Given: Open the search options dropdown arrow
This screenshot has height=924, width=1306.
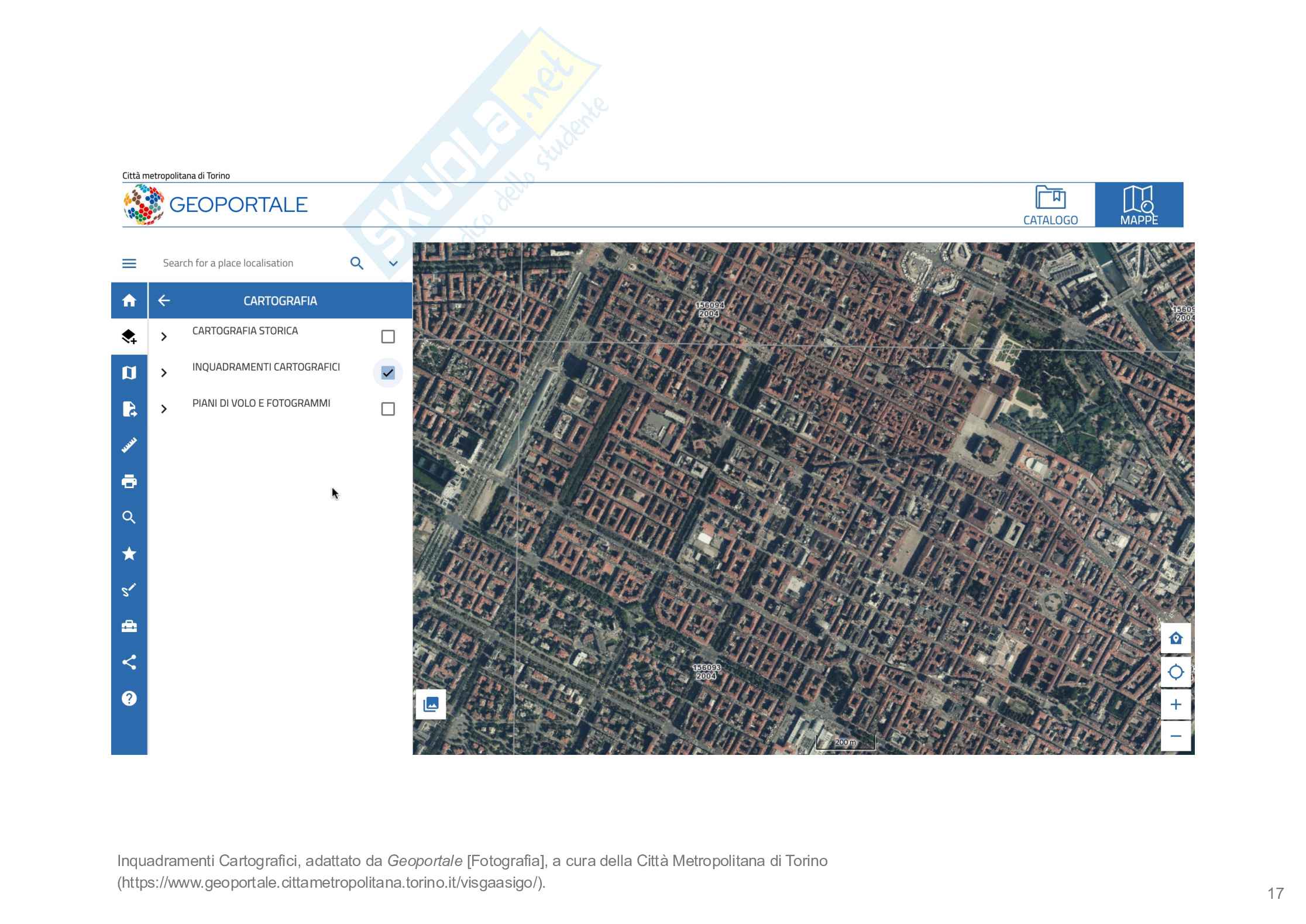Looking at the screenshot, I should [393, 263].
